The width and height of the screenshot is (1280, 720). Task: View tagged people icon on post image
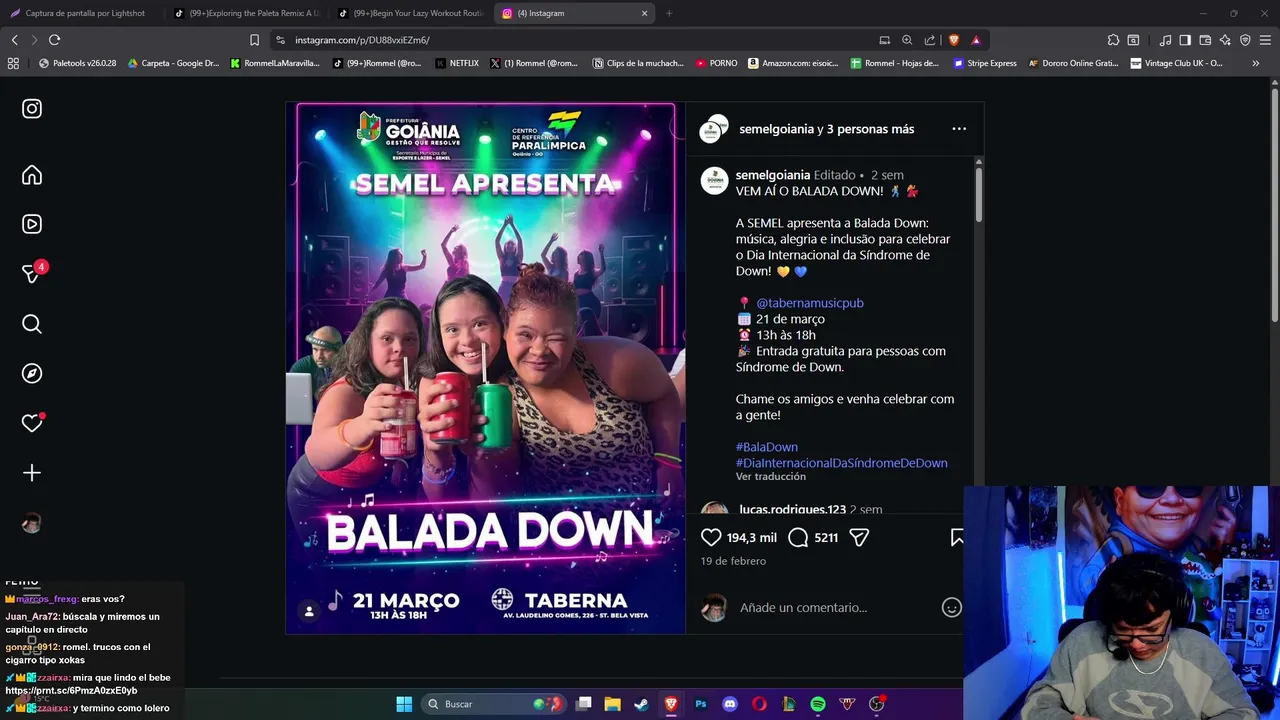(309, 611)
